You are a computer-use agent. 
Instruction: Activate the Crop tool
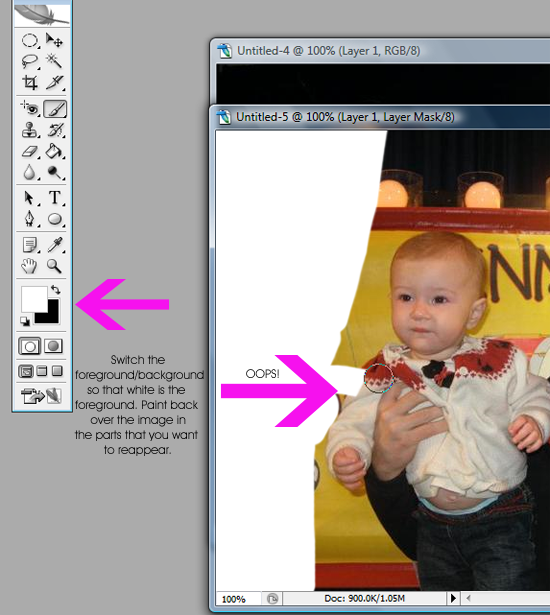[x=30, y=83]
